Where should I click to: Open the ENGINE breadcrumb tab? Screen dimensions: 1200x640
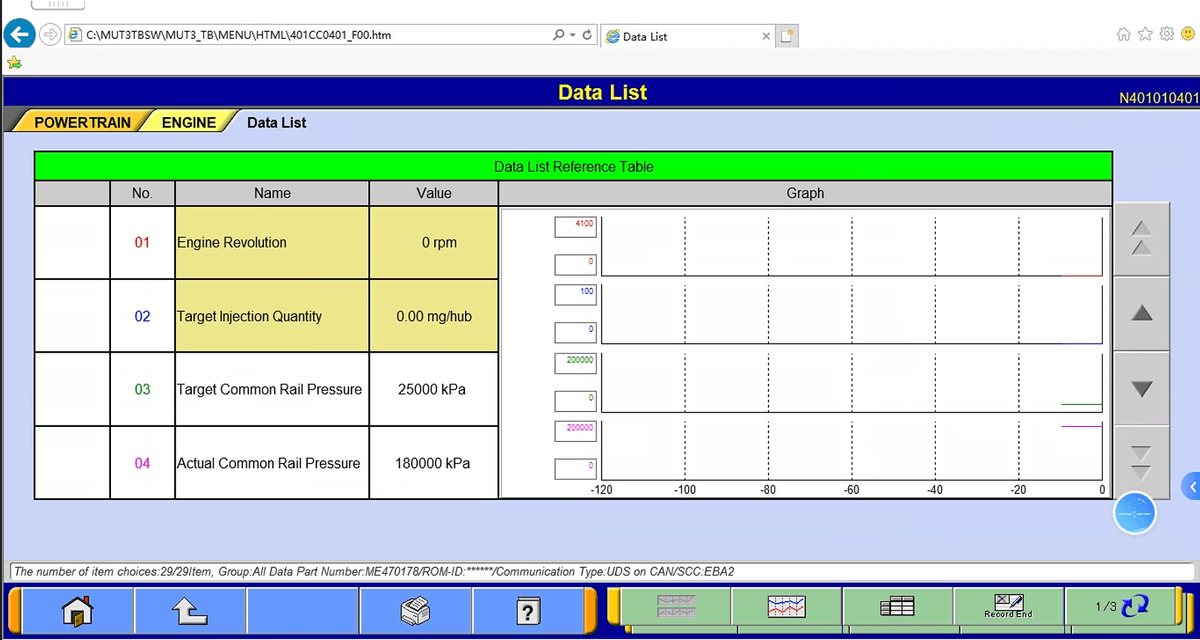(x=189, y=122)
